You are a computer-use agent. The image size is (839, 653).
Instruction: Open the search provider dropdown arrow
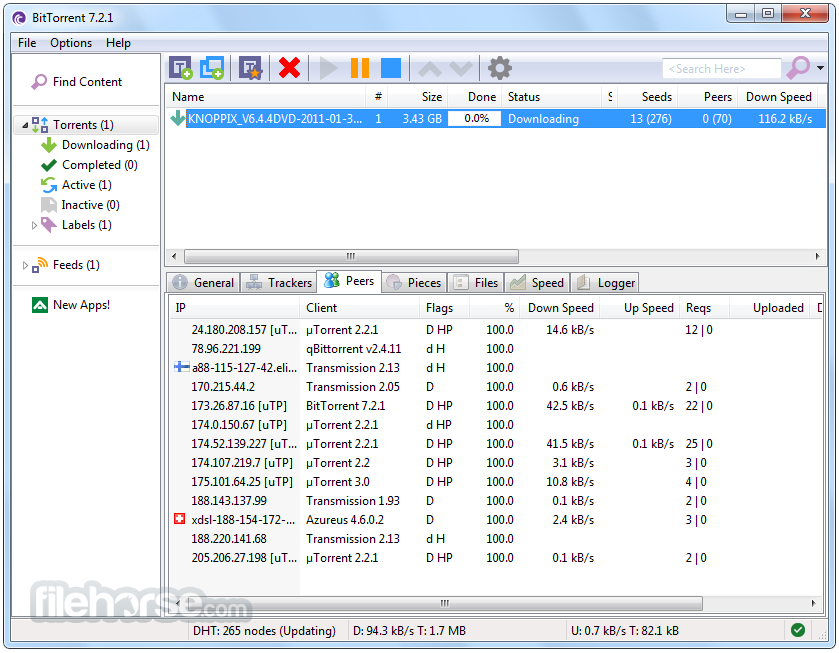(x=820, y=68)
